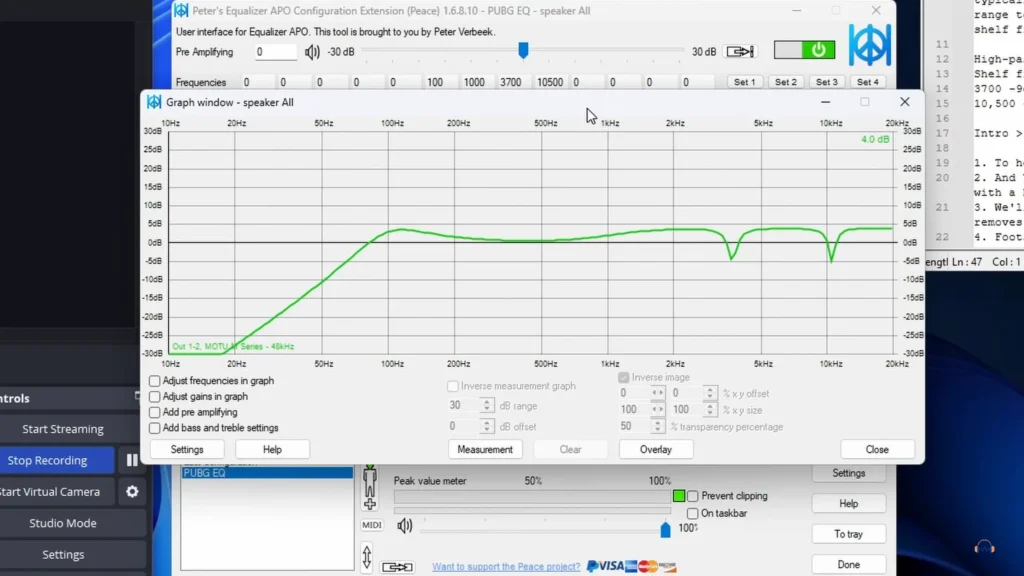Select Set 4 preset
This screenshot has width=1024, height=576.
point(868,82)
